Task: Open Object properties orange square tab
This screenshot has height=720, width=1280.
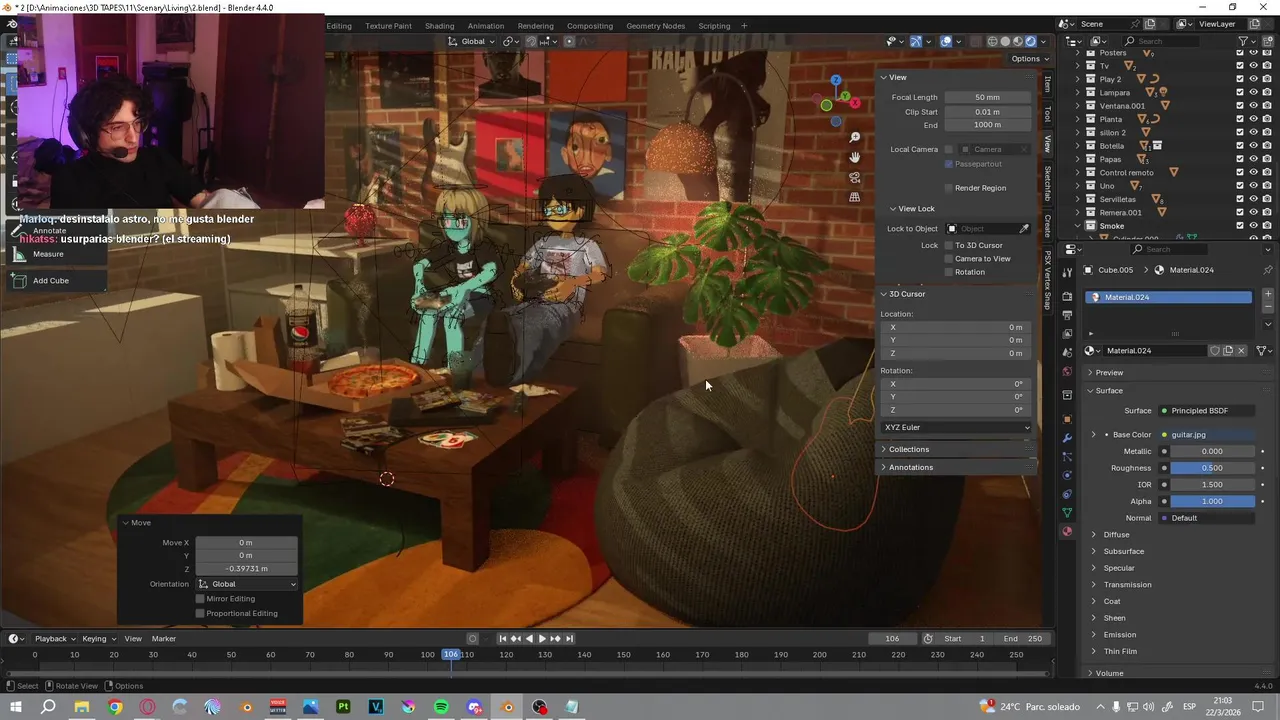Action: (1067, 419)
